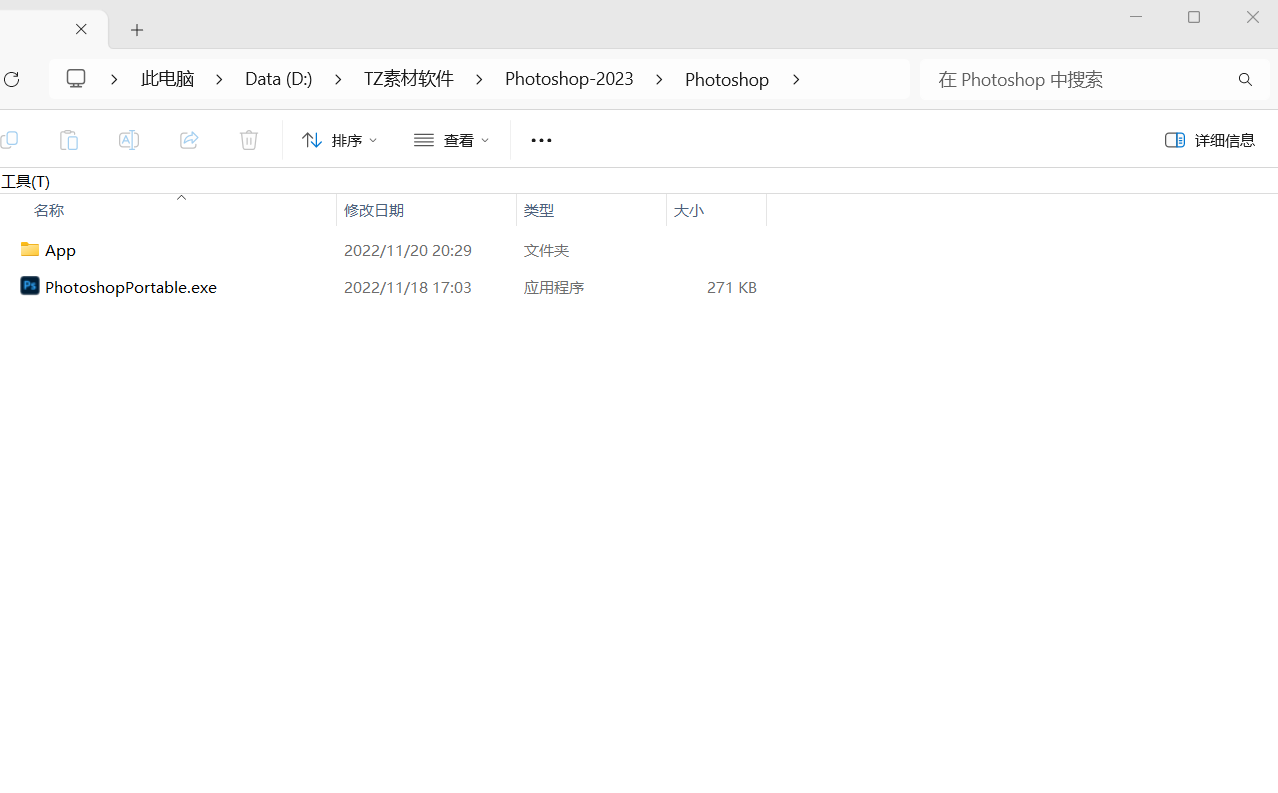The width and height of the screenshot is (1278, 793).
Task: Click the 应用程序 type cell
Action: (554, 287)
